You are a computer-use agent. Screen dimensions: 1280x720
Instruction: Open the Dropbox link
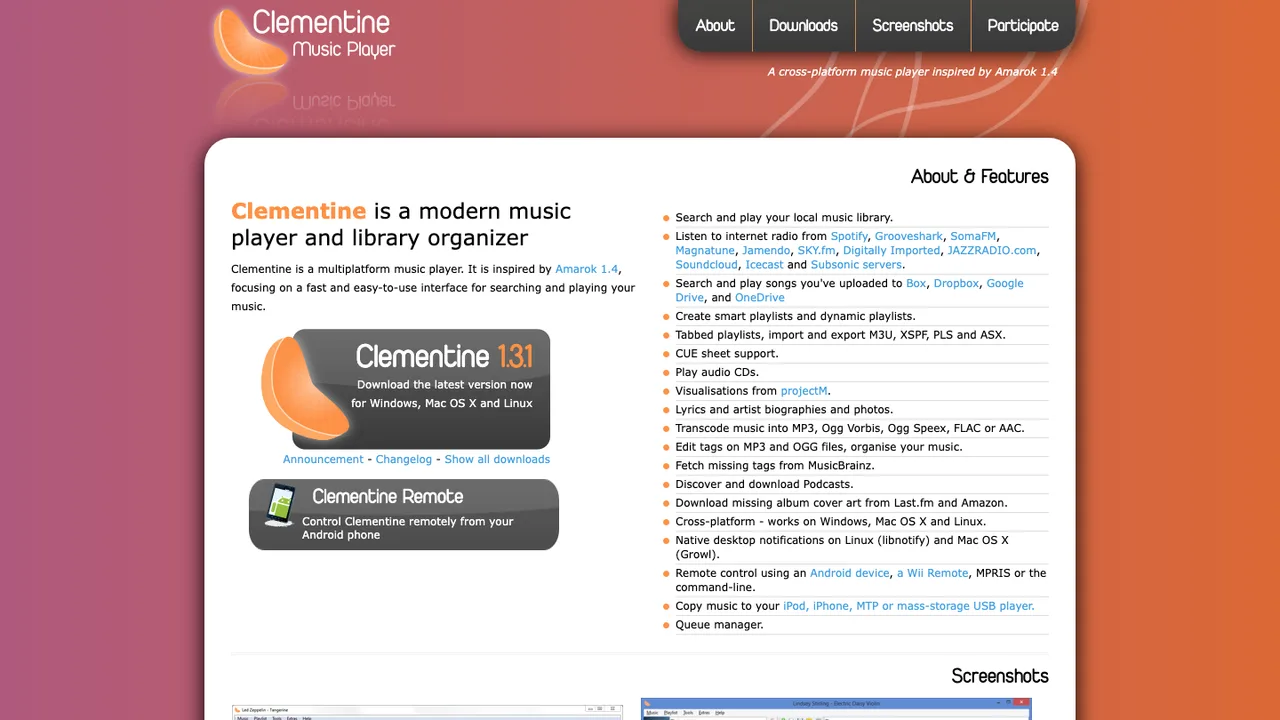[x=956, y=283]
